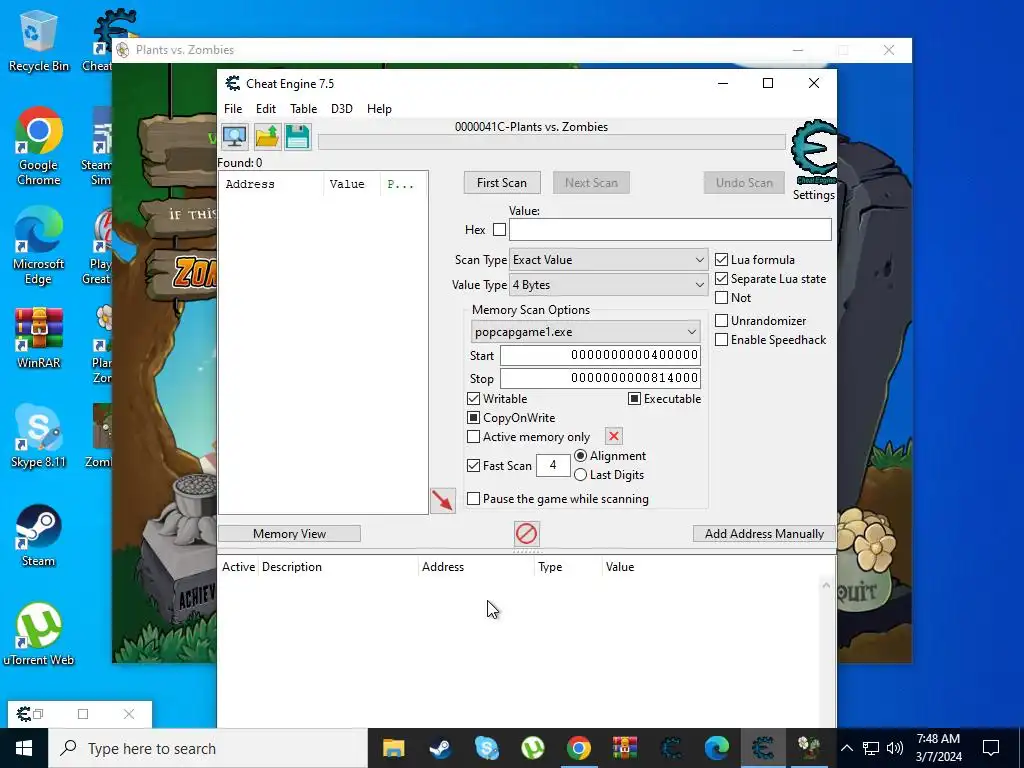Open the popcapgame1.exe module dropdown
The width and height of the screenshot is (1024, 768).
coord(585,332)
